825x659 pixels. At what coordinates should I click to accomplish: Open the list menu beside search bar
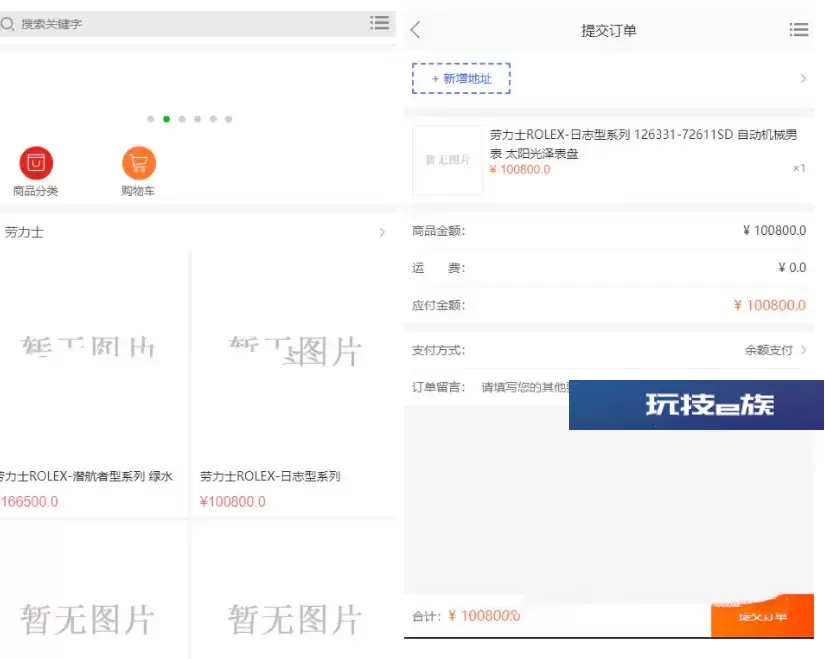pyautogui.click(x=380, y=23)
